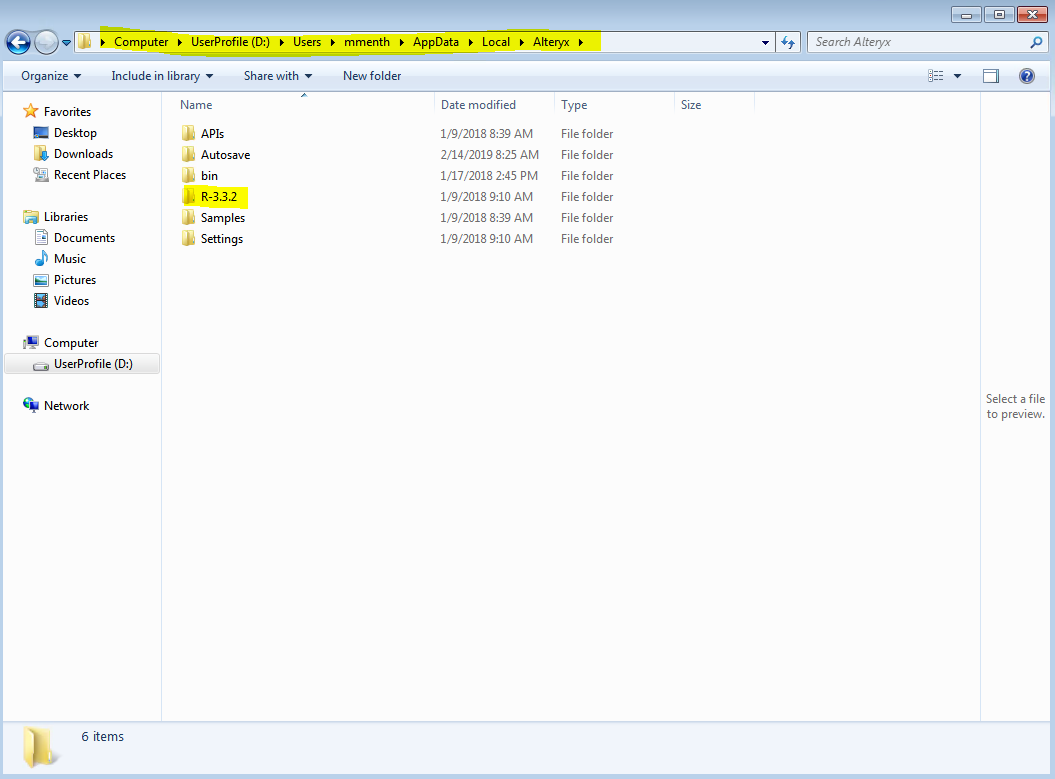The image size is (1055, 779).
Task: Open the Change your view dropdown arrow
Action: click(x=955, y=75)
